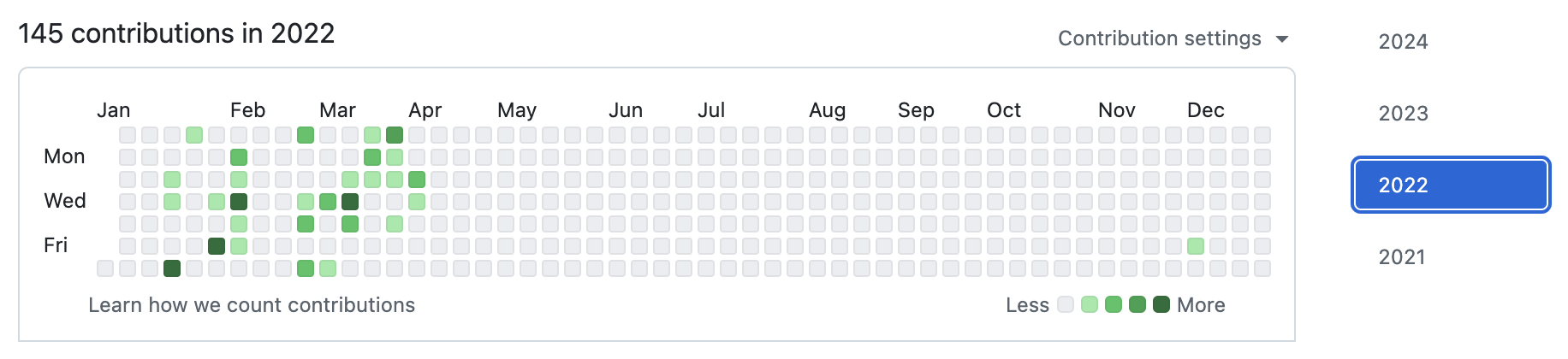Select the dark green Sunday cell before Apr
Screen dimensions: 1568x359
coord(395,135)
